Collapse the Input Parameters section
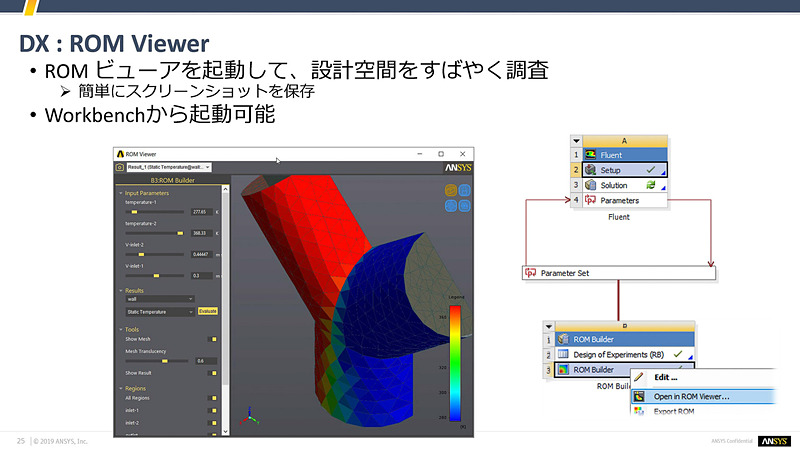The height and width of the screenshot is (450, 800). (x=121, y=193)
